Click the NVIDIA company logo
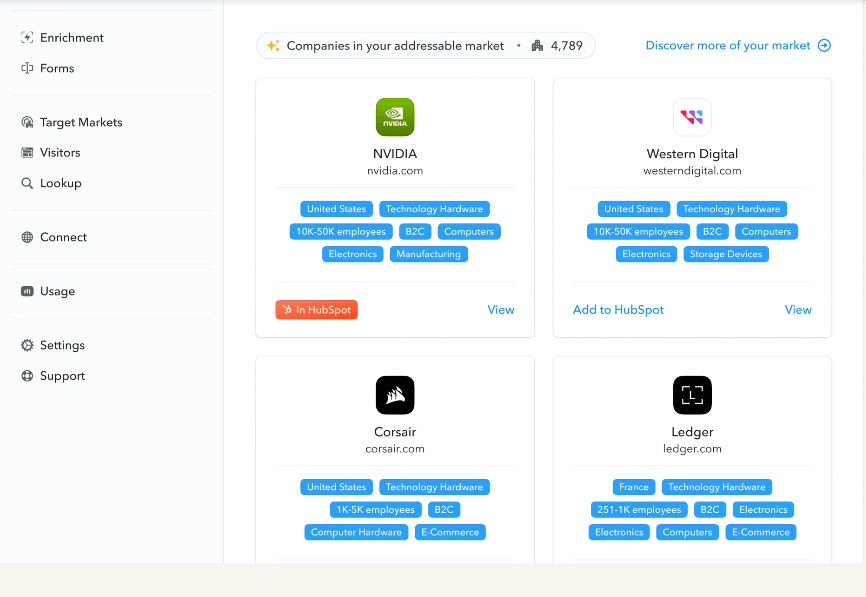 click(x=395, y=117)
